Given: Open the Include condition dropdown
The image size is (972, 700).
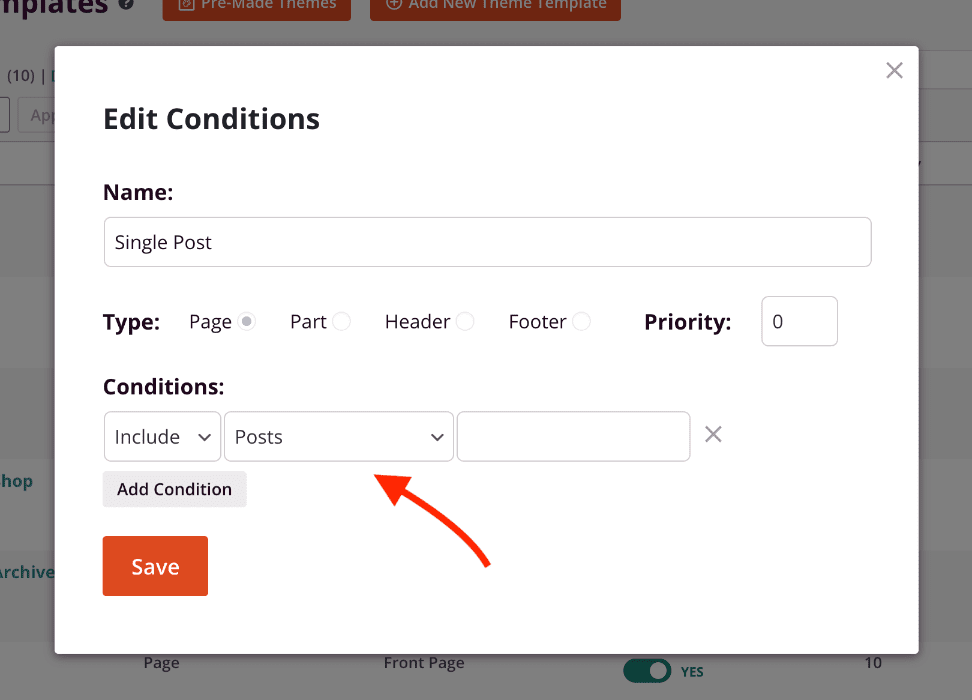Looking at the screenshot, I should pos(162,437).
